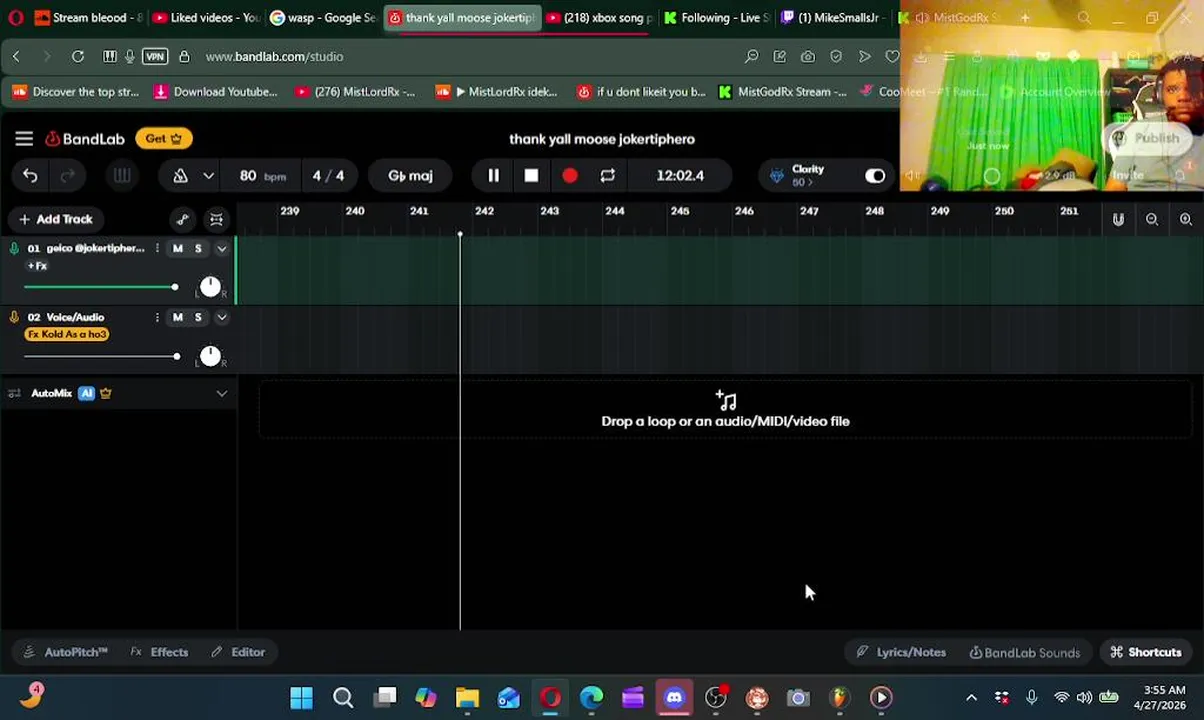This screenshot has width=1204, height=720.
Task: Open track 02 options three-dot menu
Action: [x=157, y=317]
